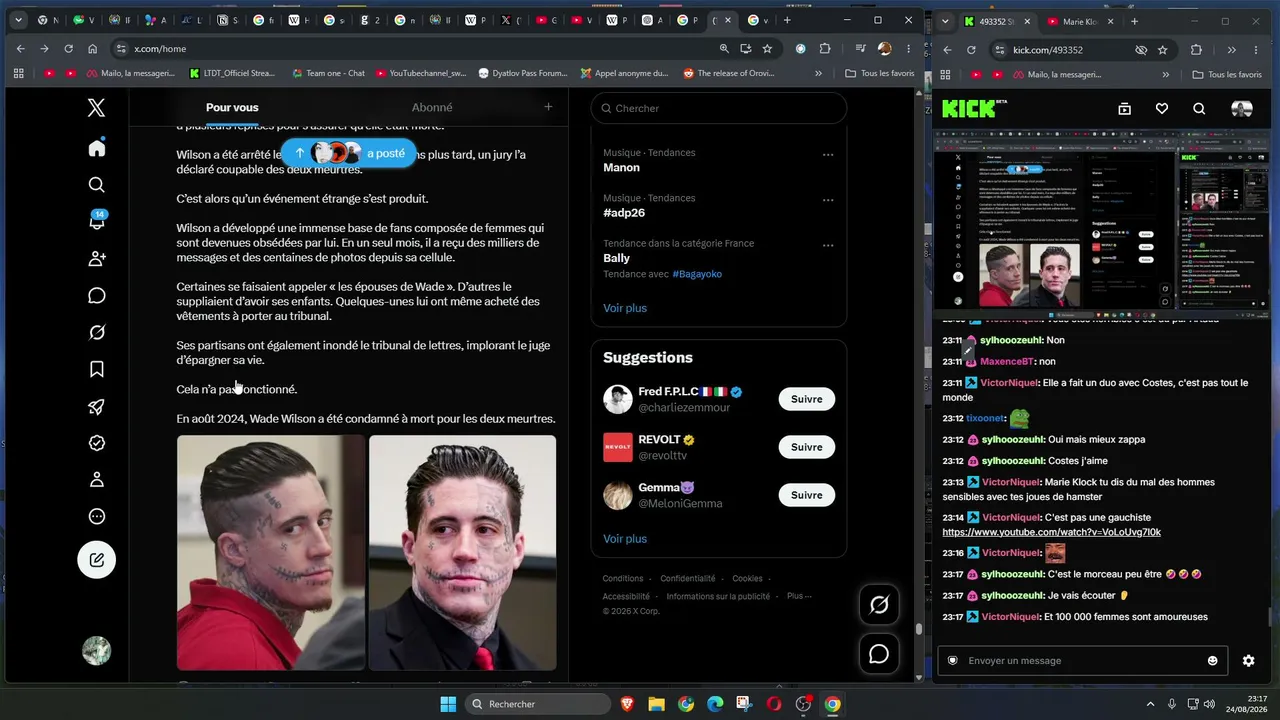Open the floating Grok button at bottom right
Screen dimensions: 1280x720
879,604
